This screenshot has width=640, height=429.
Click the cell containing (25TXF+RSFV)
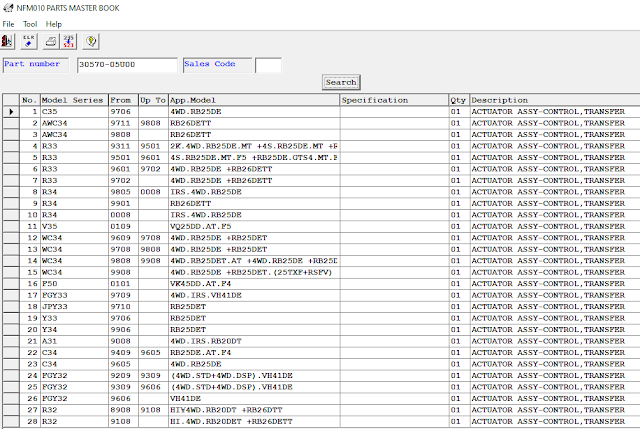click(x=254, y=272)
